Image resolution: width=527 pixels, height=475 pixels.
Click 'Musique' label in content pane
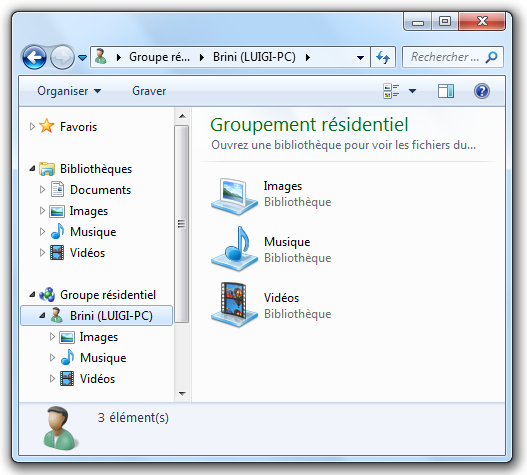pos(287,242)
